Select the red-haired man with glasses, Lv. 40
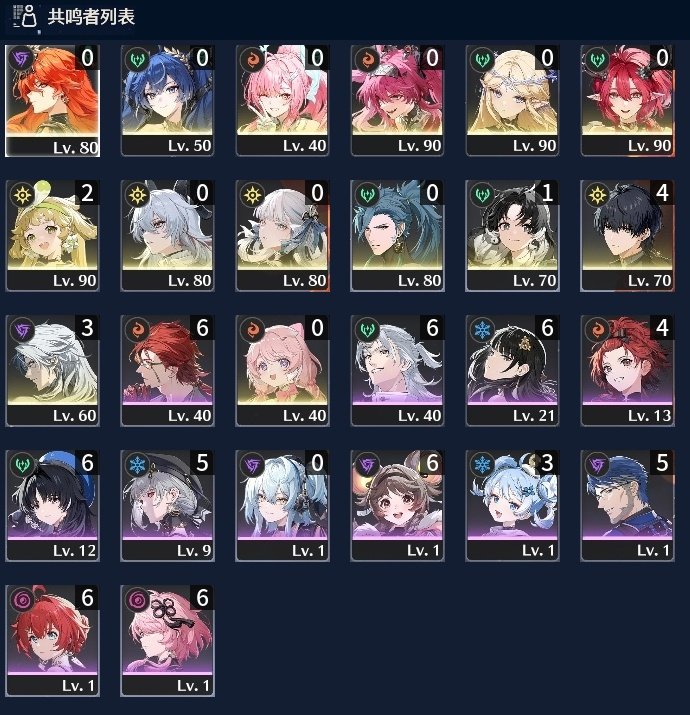The height and width of the screenshot is (715, 690). pos(167,371)
